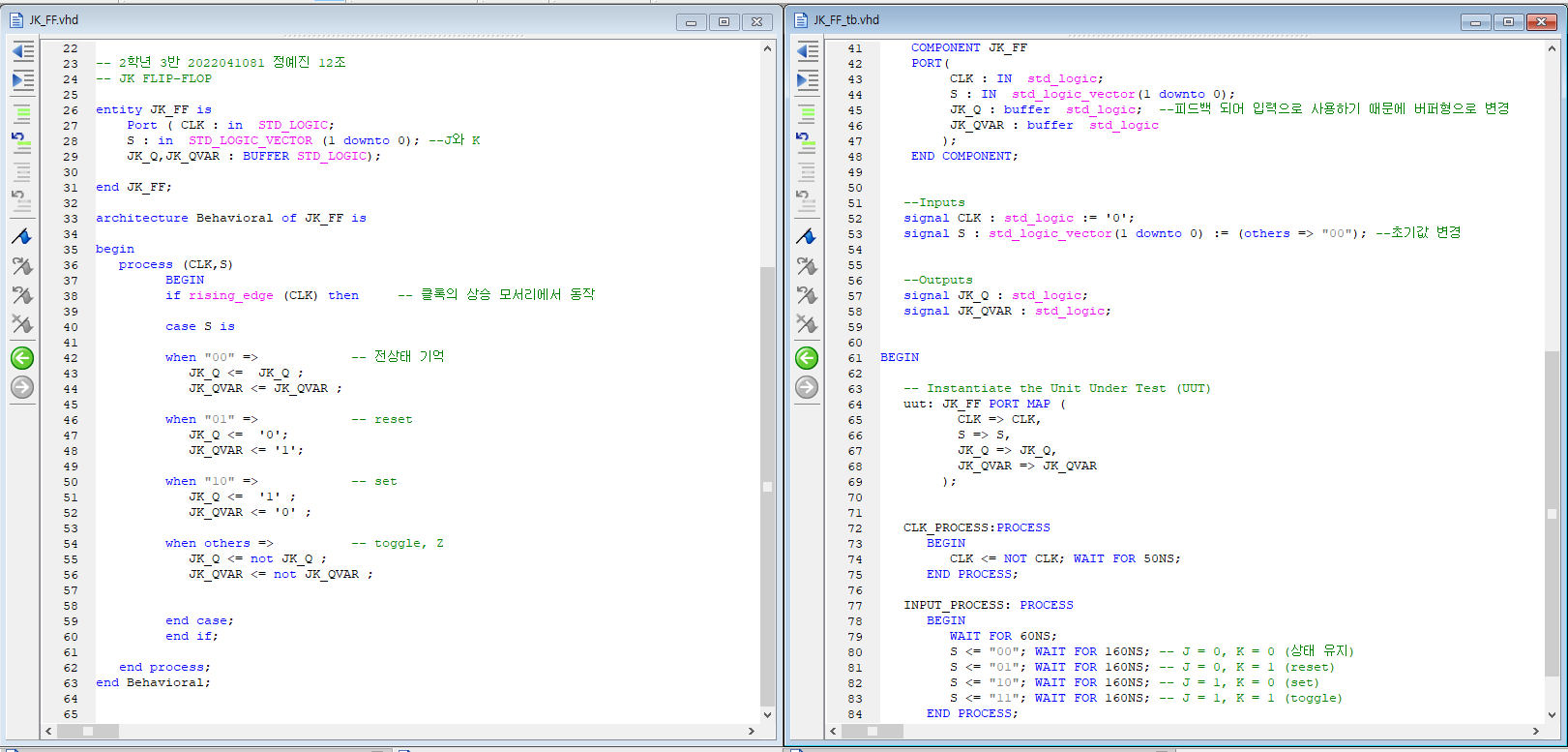The width and height of the screenshot is (1568, 752).
Task: Click the 'case S is' line
Action: pos(200,327)
